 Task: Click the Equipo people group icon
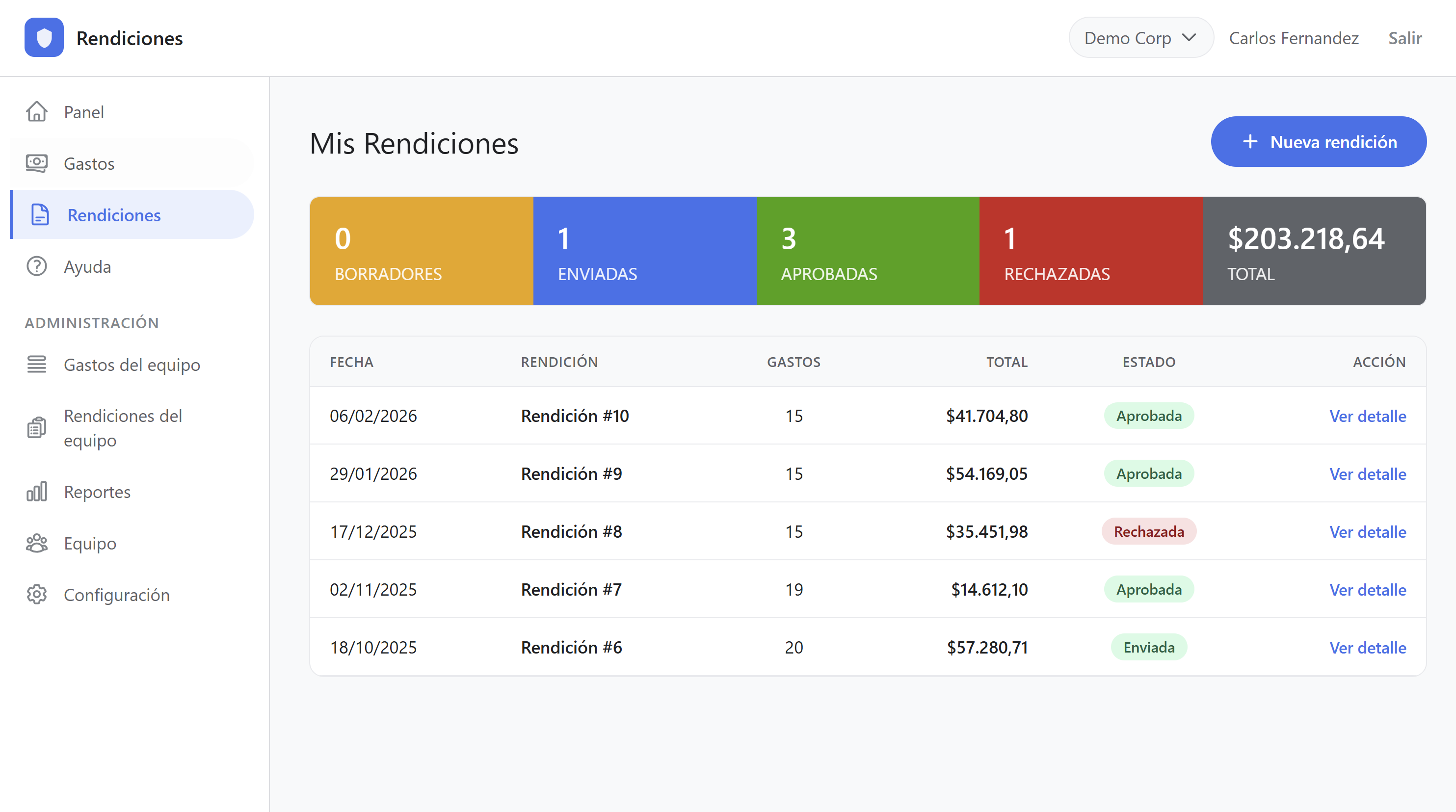point(37,543)
